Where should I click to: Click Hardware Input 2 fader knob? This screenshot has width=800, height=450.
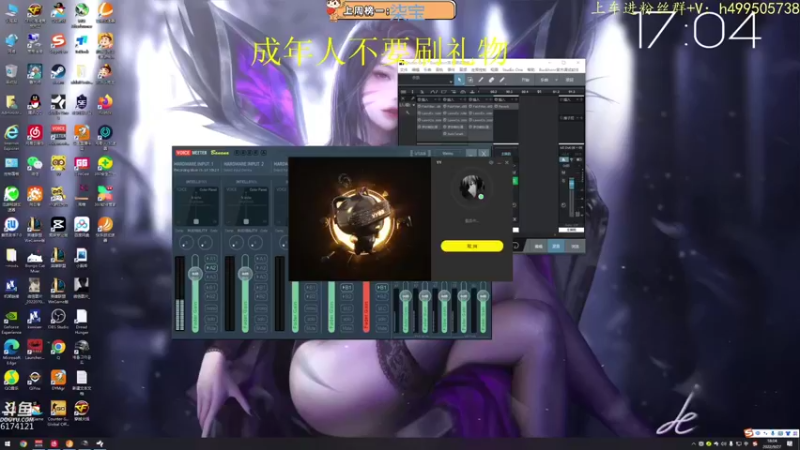245,274
